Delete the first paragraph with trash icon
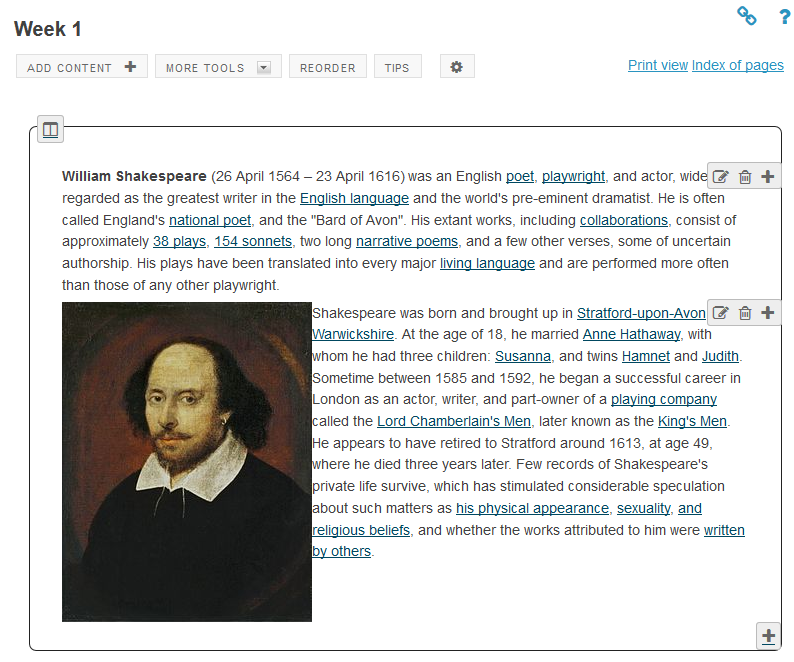The height and width of the screenshot is (662, 794). coord(745,177)
